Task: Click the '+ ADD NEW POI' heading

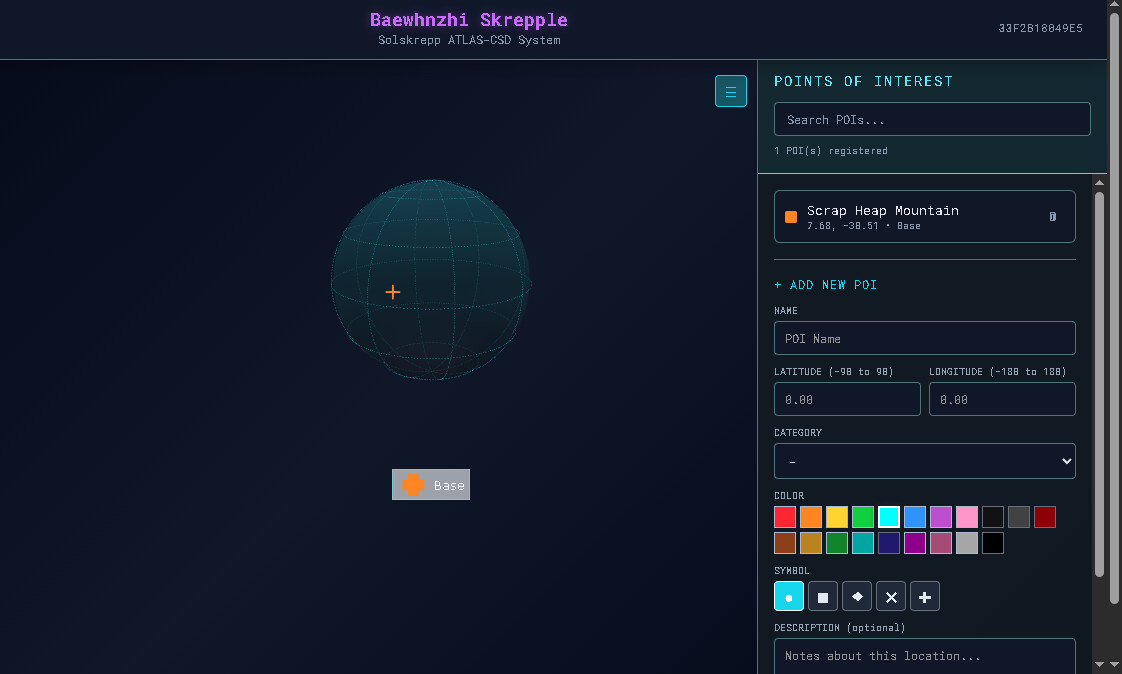Action: (825, 285)
